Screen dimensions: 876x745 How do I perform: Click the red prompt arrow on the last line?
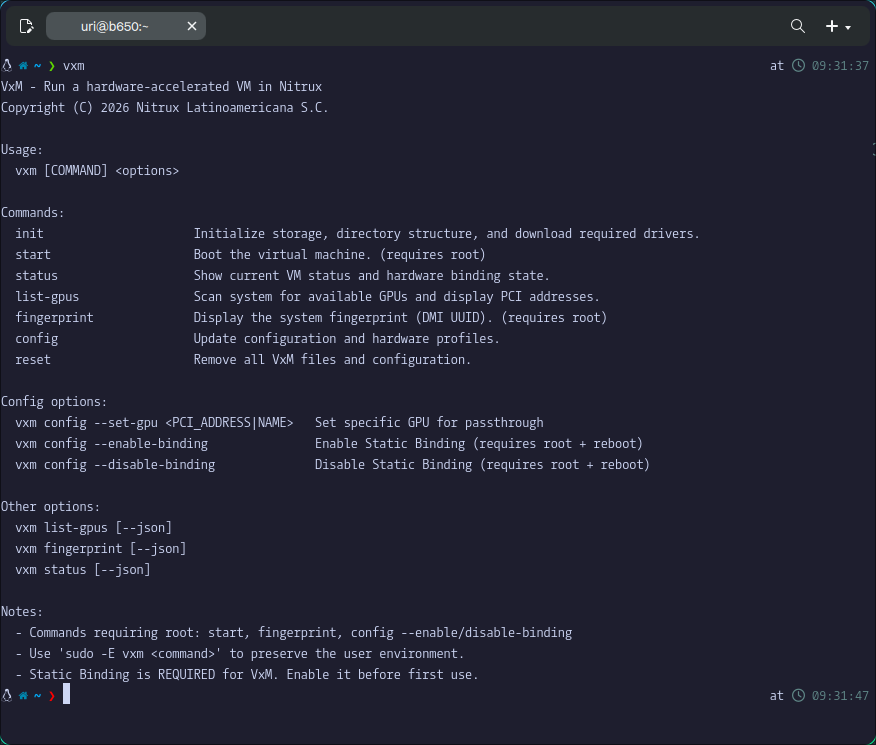click(51, 695)
